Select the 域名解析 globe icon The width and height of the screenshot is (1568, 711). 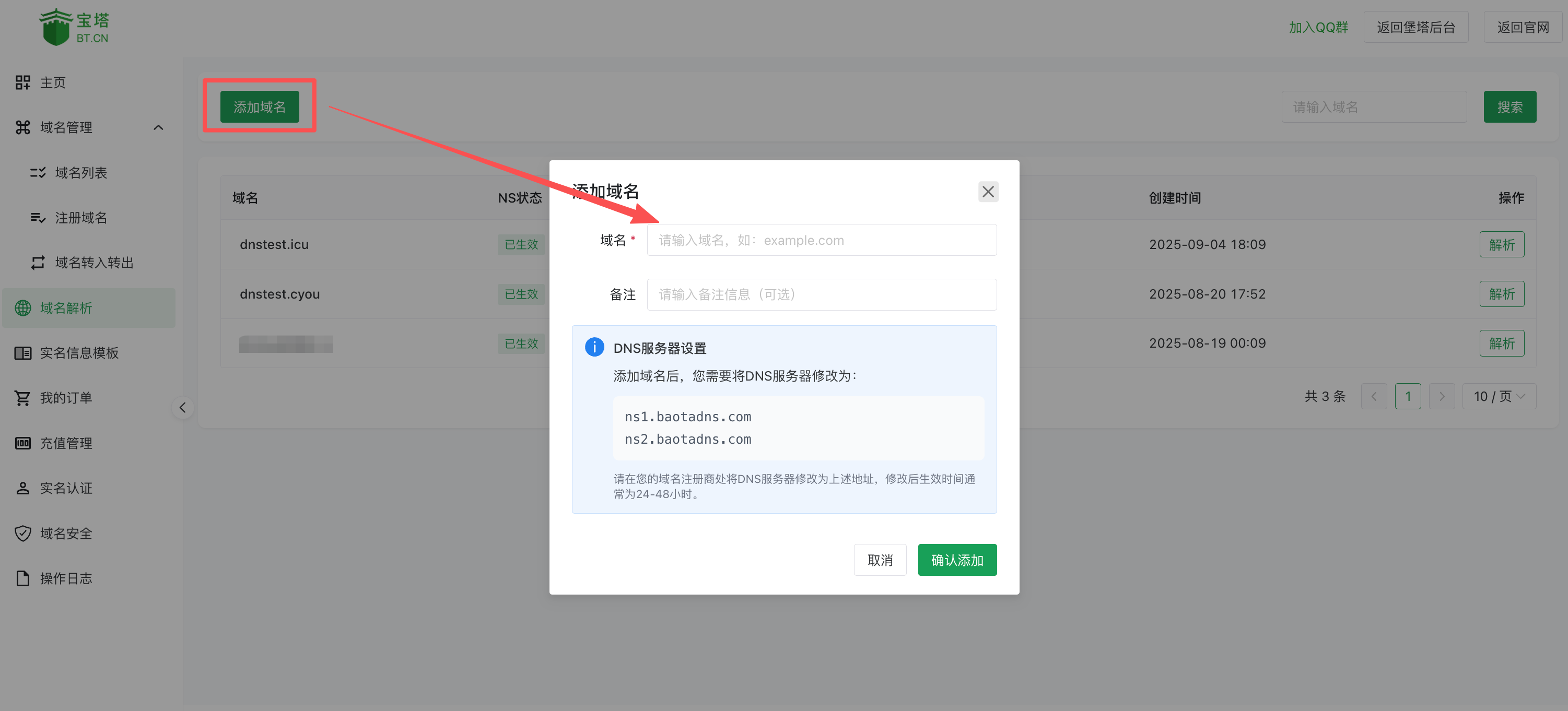pos(23,308)
